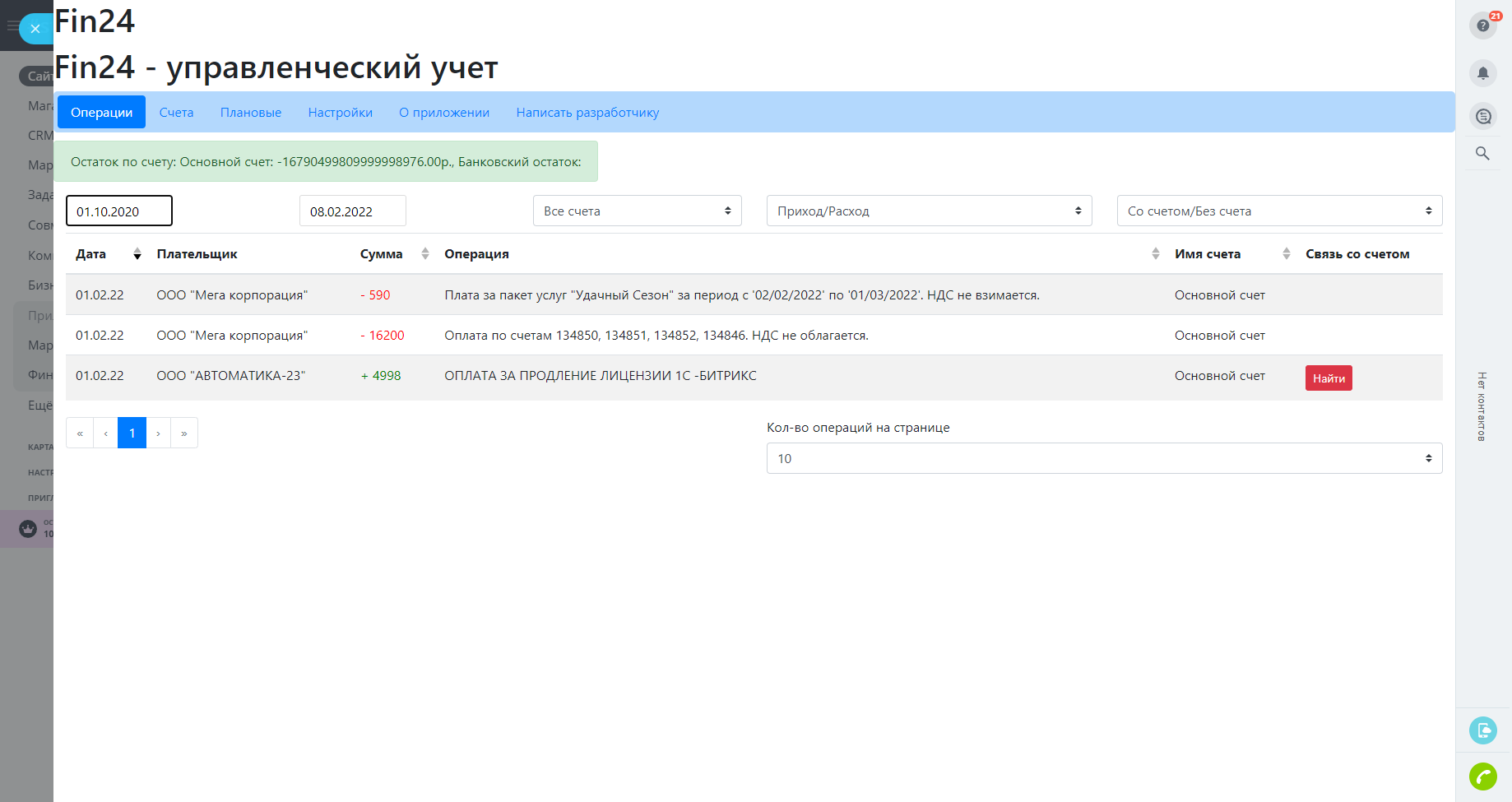This screenshot has width=1512, height=802.
Task: Expand the Приход/Расход dropdown
Action: 930,211
